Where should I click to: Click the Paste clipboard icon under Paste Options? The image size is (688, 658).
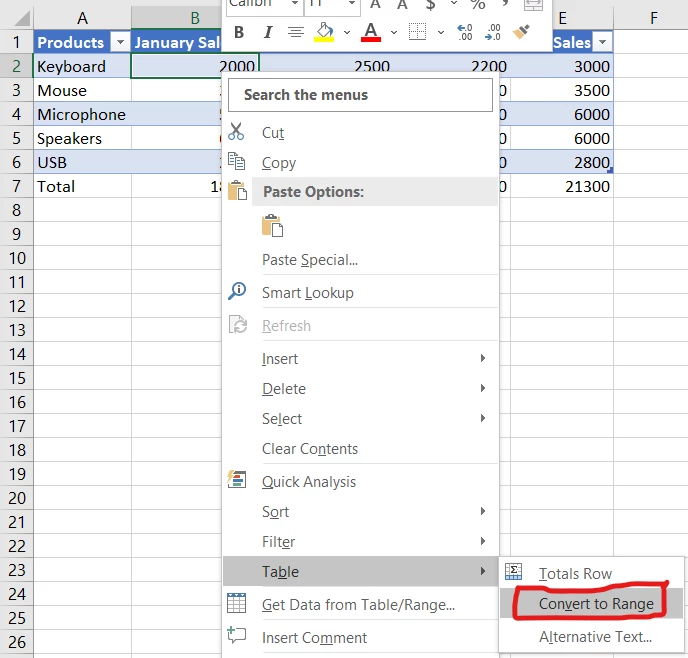(272, 226)
